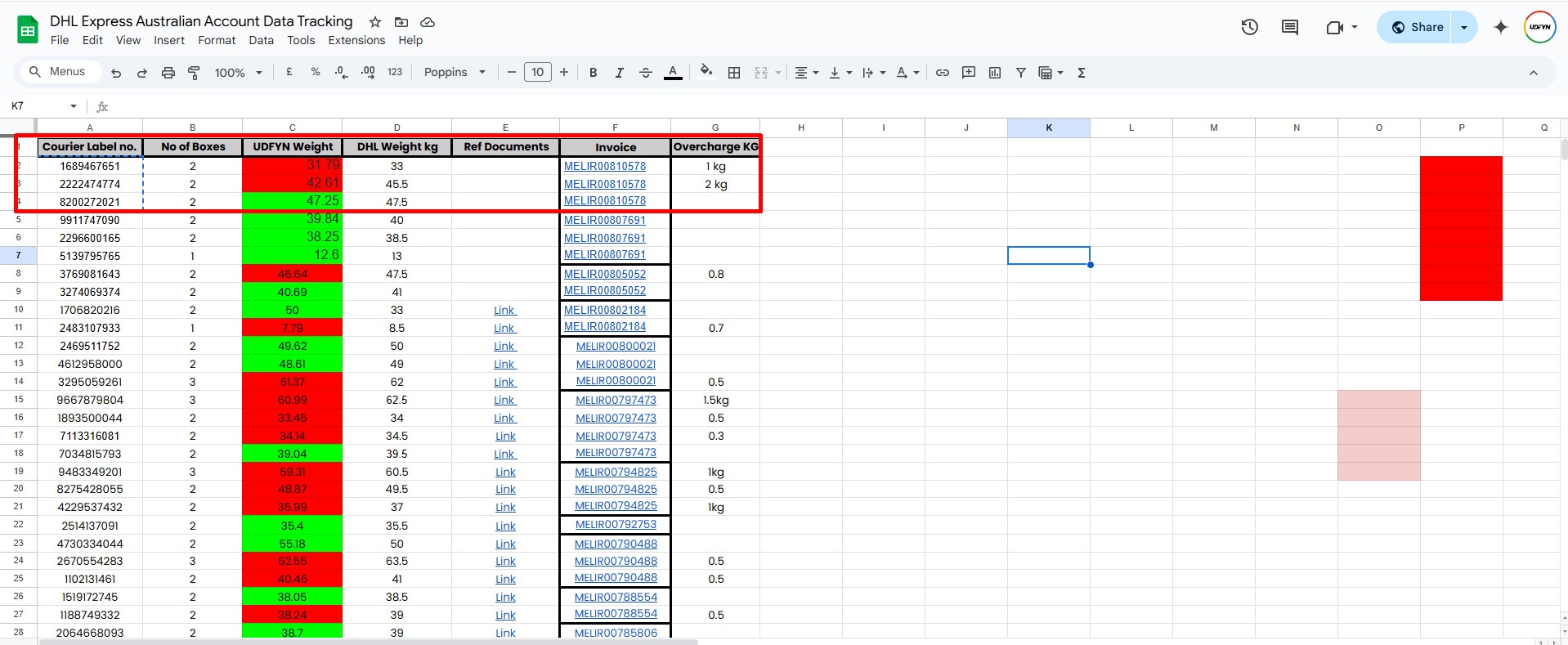
Task: Click the redo icon in toolbar
Action: pos(141,73)
